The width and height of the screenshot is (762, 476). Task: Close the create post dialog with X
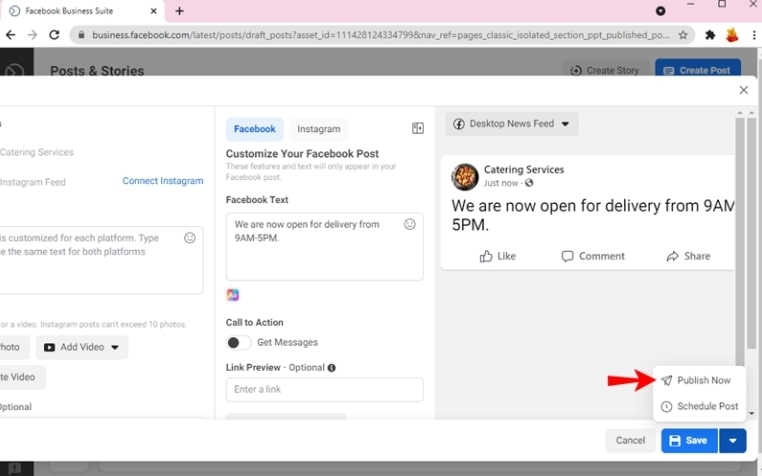(744, 90)
